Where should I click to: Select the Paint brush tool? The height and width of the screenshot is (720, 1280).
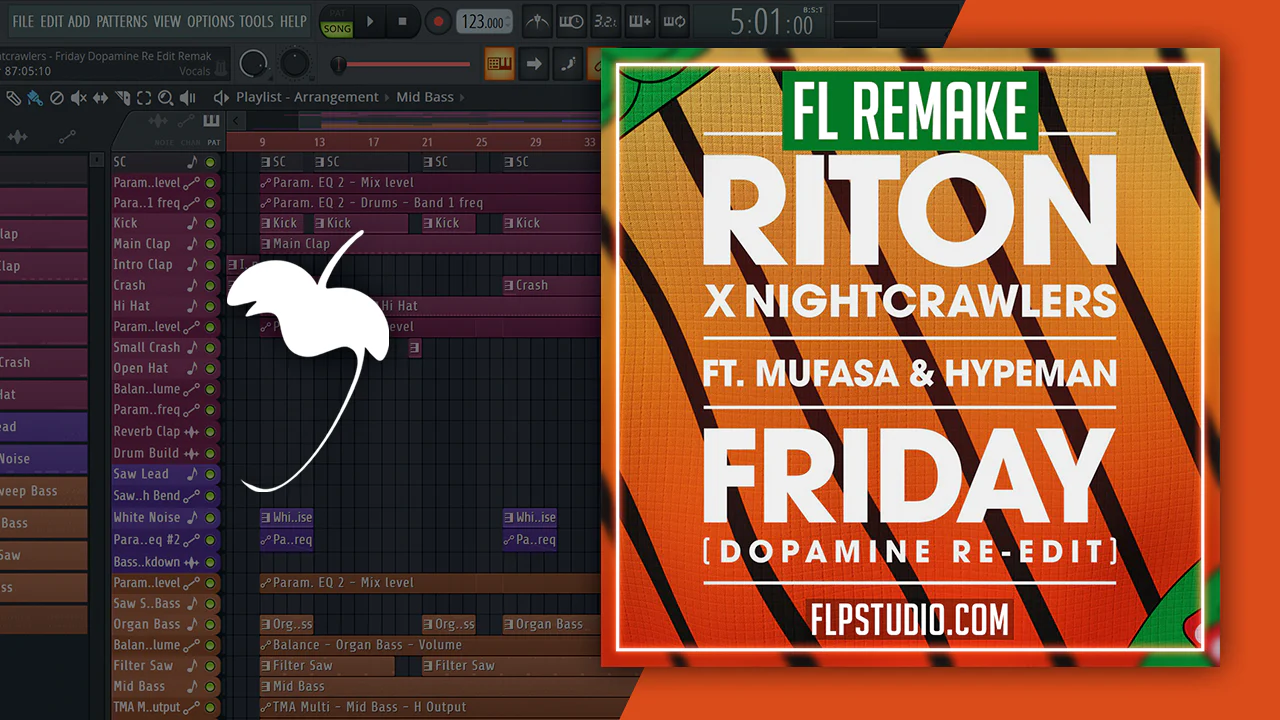(x=35, y=98)
